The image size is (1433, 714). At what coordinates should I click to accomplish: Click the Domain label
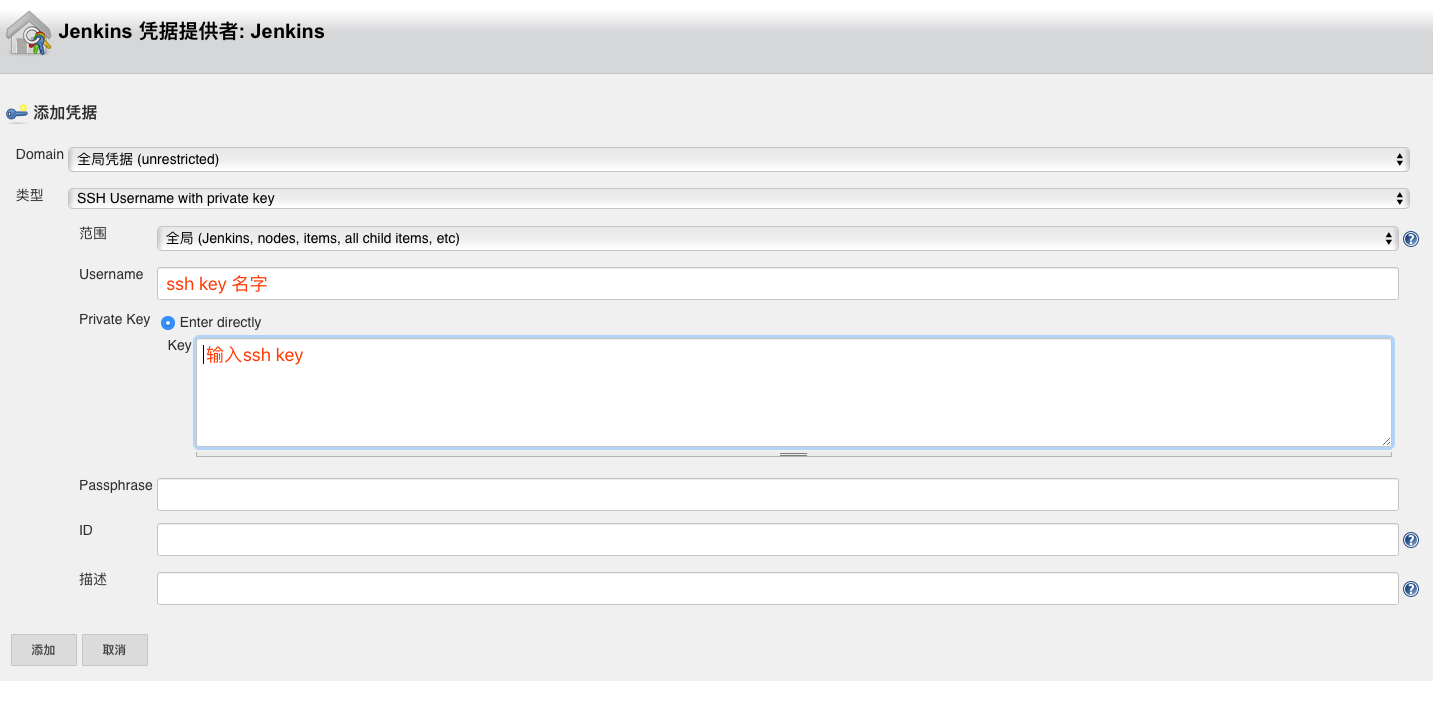pyautogui.click(x=40, y=154)
